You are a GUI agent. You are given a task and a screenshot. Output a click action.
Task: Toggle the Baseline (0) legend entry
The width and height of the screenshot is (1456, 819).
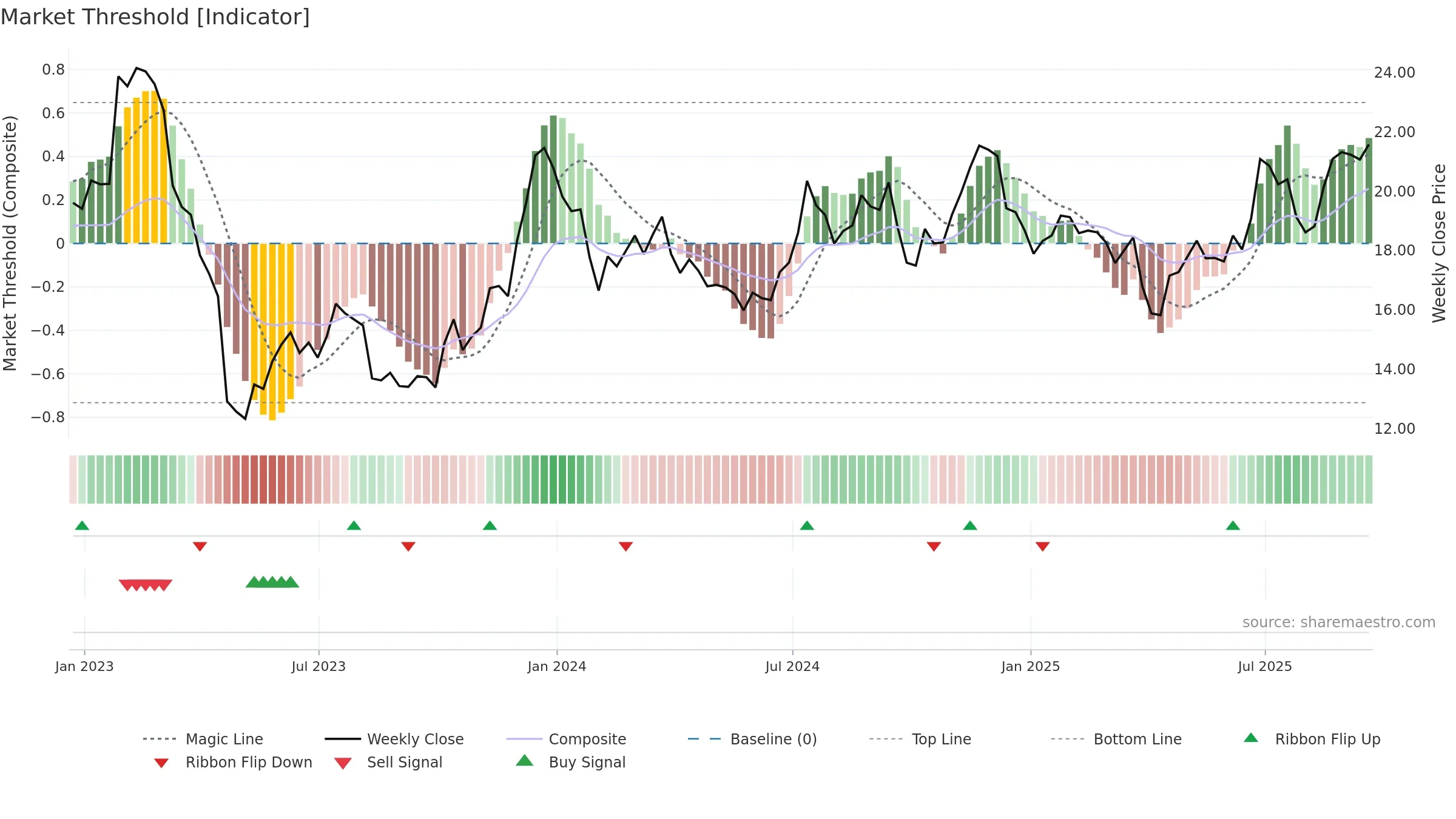click(x=752, y=739)
